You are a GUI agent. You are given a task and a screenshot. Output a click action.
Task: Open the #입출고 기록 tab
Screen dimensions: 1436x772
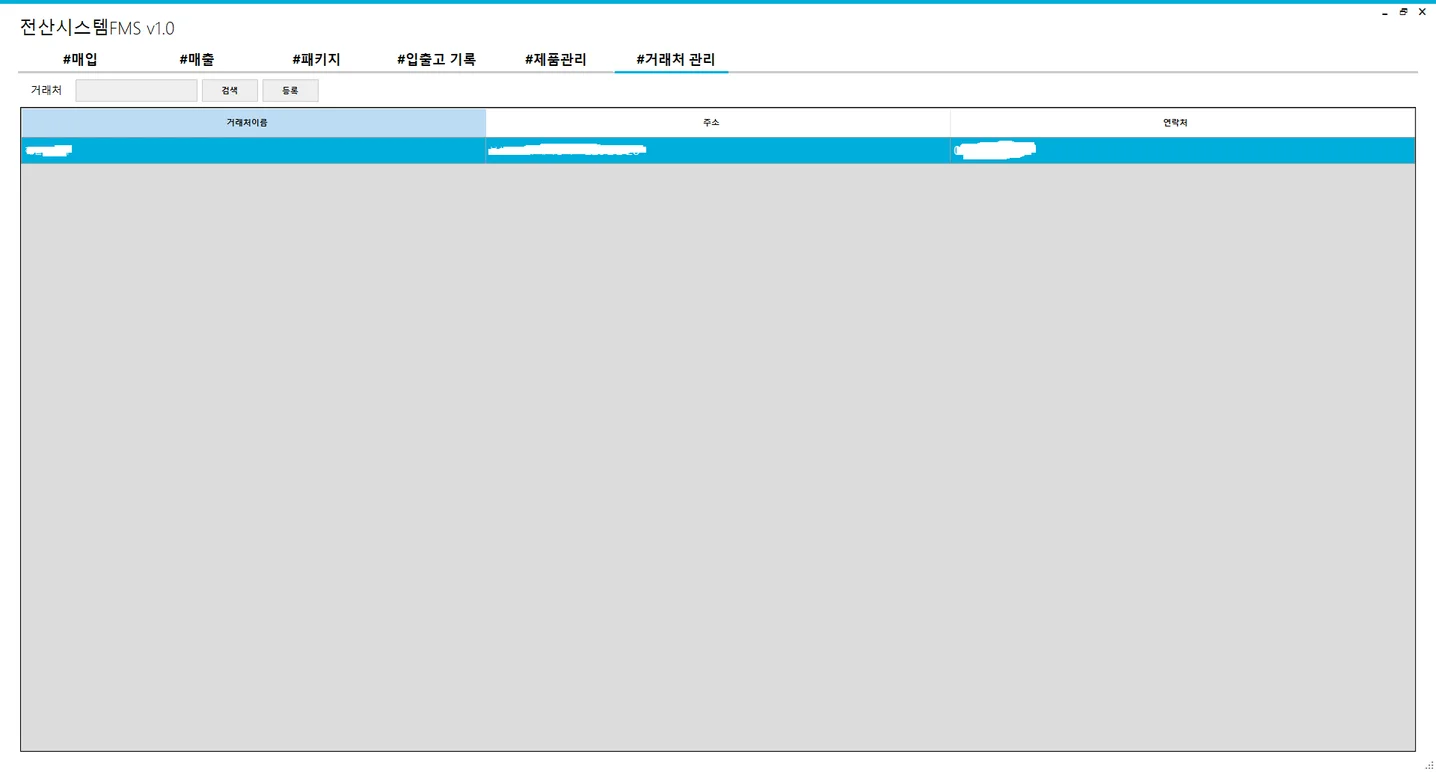click(436, 60)
